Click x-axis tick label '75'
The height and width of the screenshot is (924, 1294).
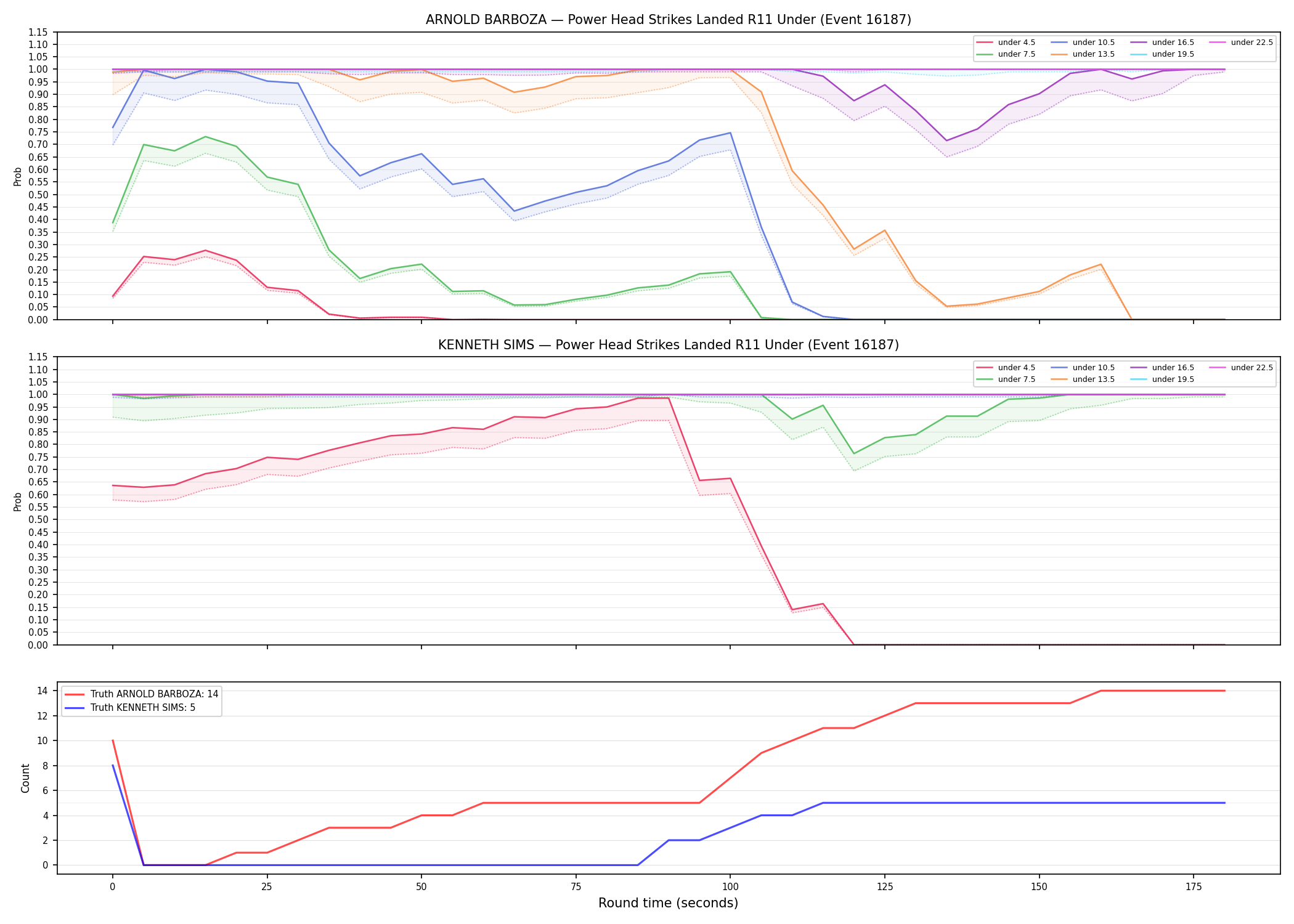click(576, 887)
